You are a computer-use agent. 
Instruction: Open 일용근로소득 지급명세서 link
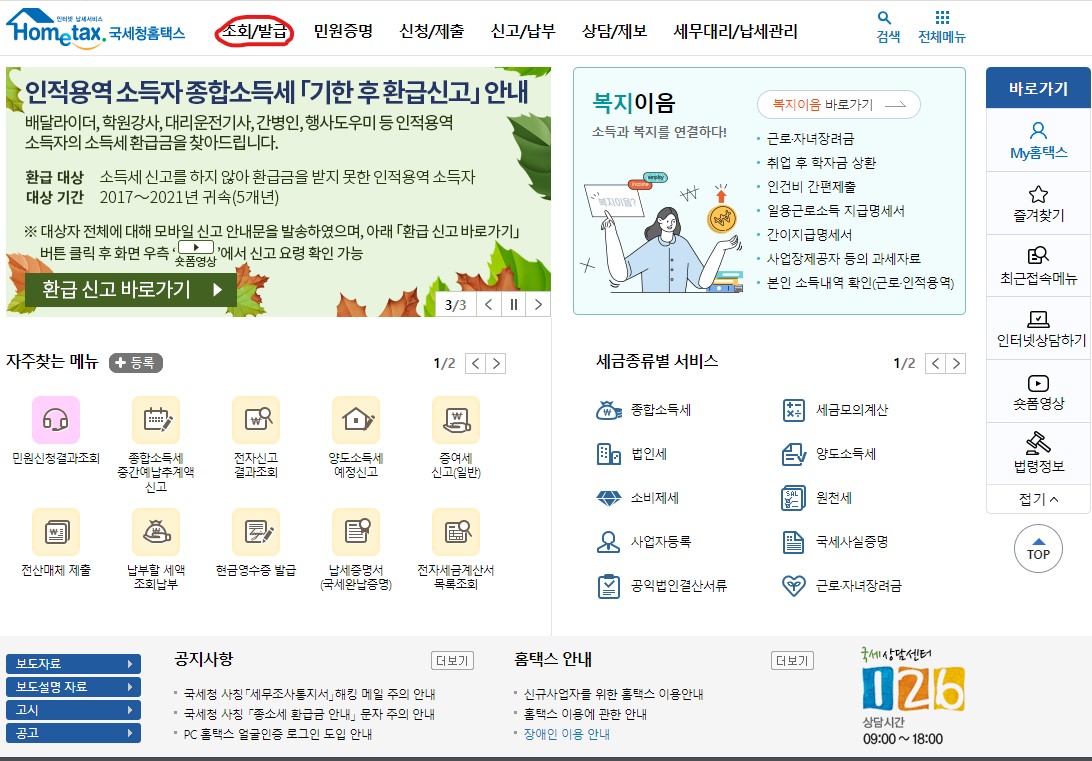click(836, 210)
